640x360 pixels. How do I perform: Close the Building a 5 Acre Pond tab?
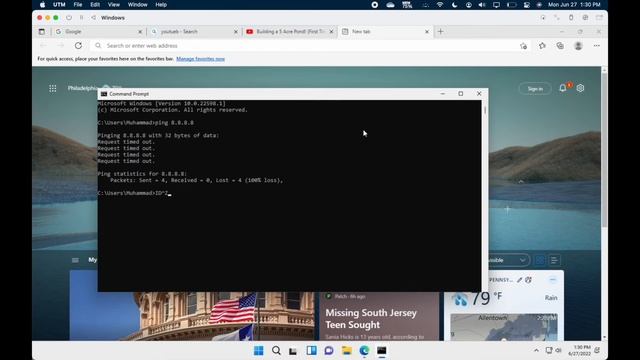click(x=331, y=31)
